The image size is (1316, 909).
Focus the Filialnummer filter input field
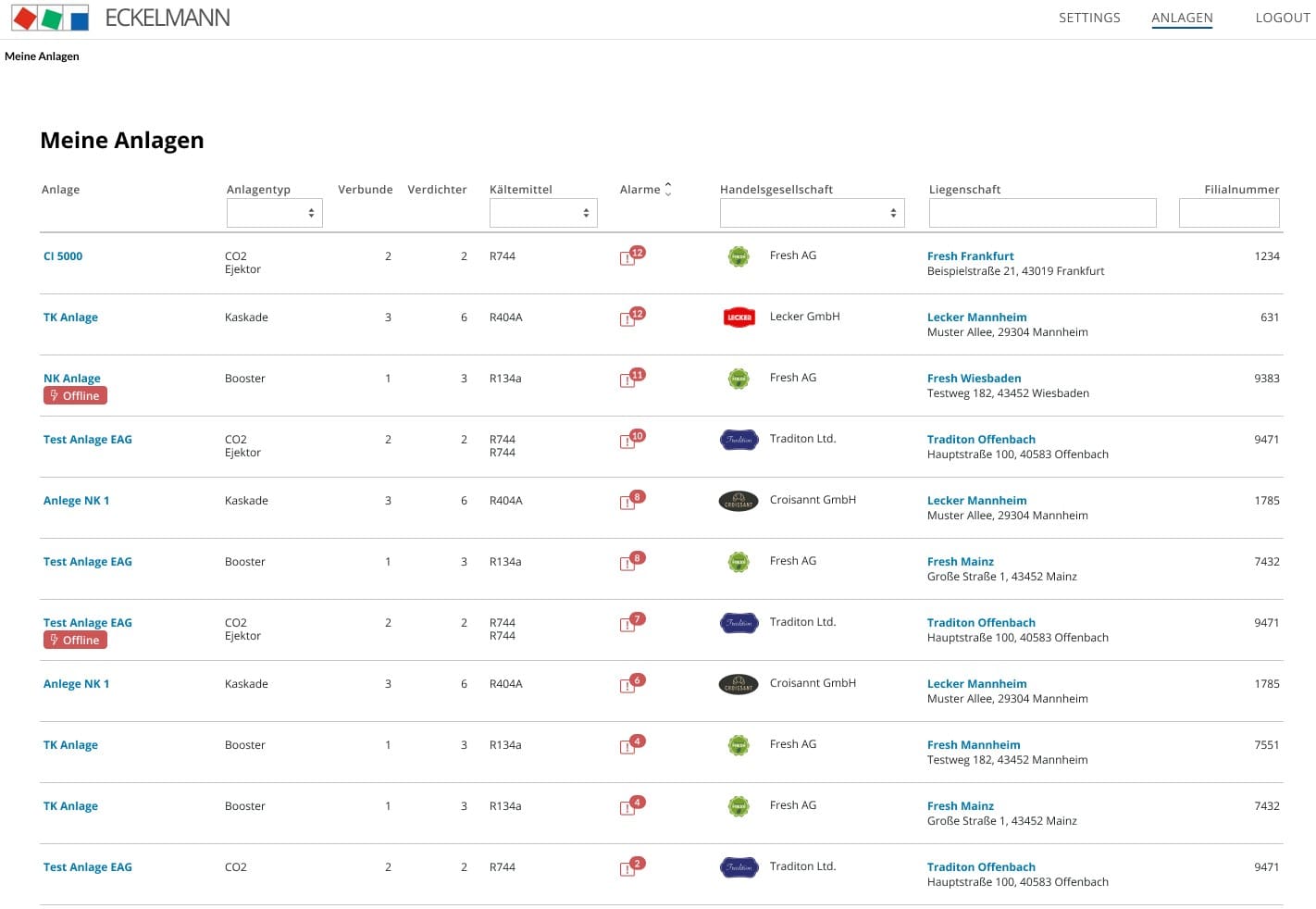coord(1229,213)
